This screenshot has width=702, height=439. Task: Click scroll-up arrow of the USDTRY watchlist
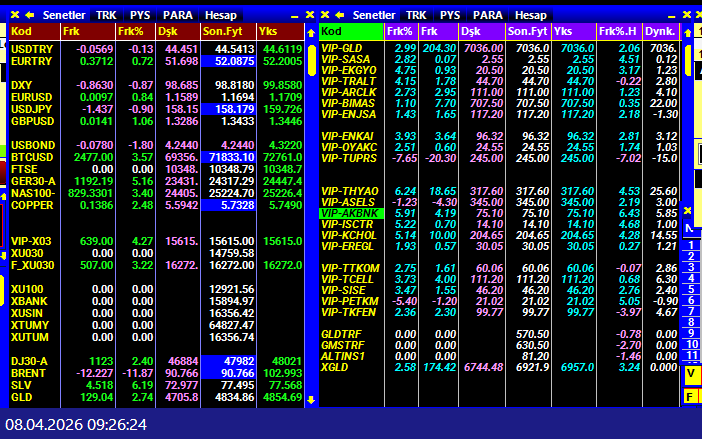coord(311,33)
